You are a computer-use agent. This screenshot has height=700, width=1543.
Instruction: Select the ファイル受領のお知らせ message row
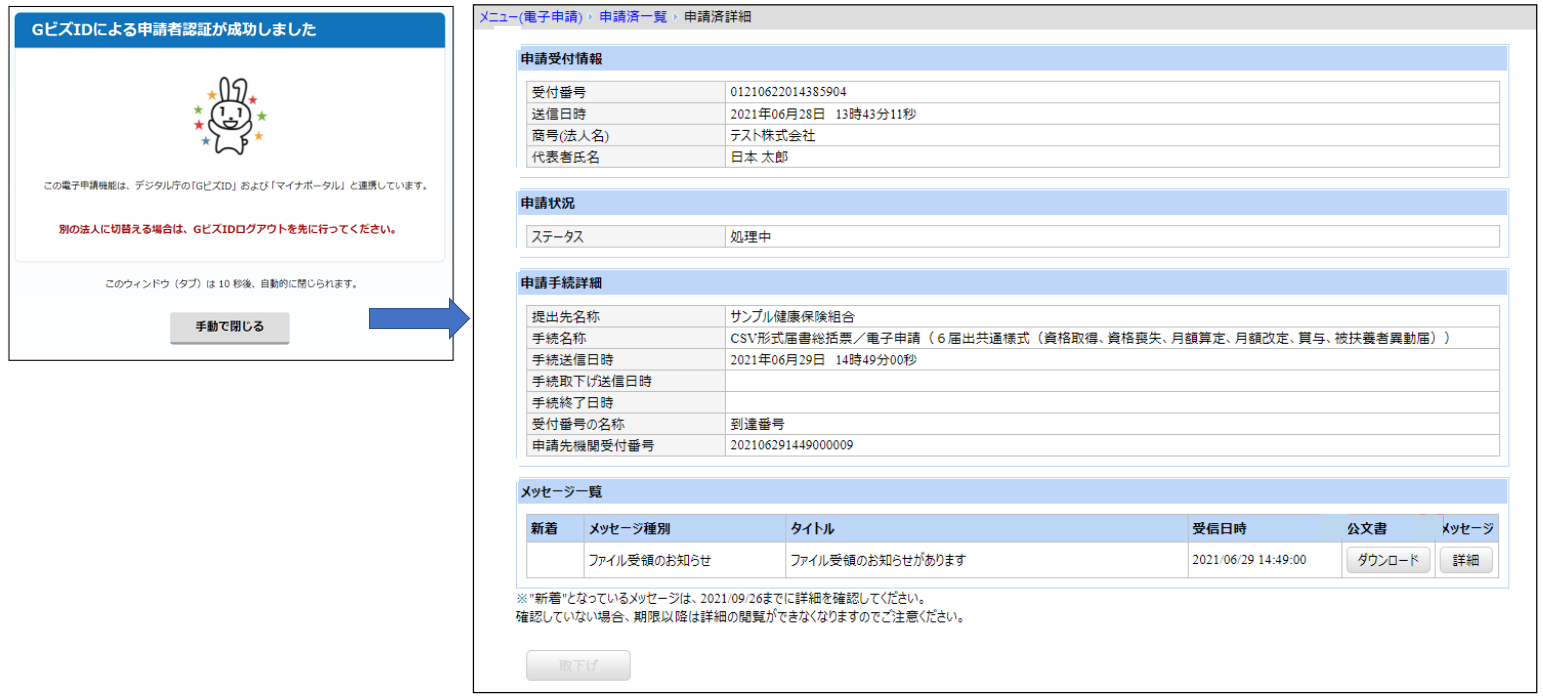1012,560
